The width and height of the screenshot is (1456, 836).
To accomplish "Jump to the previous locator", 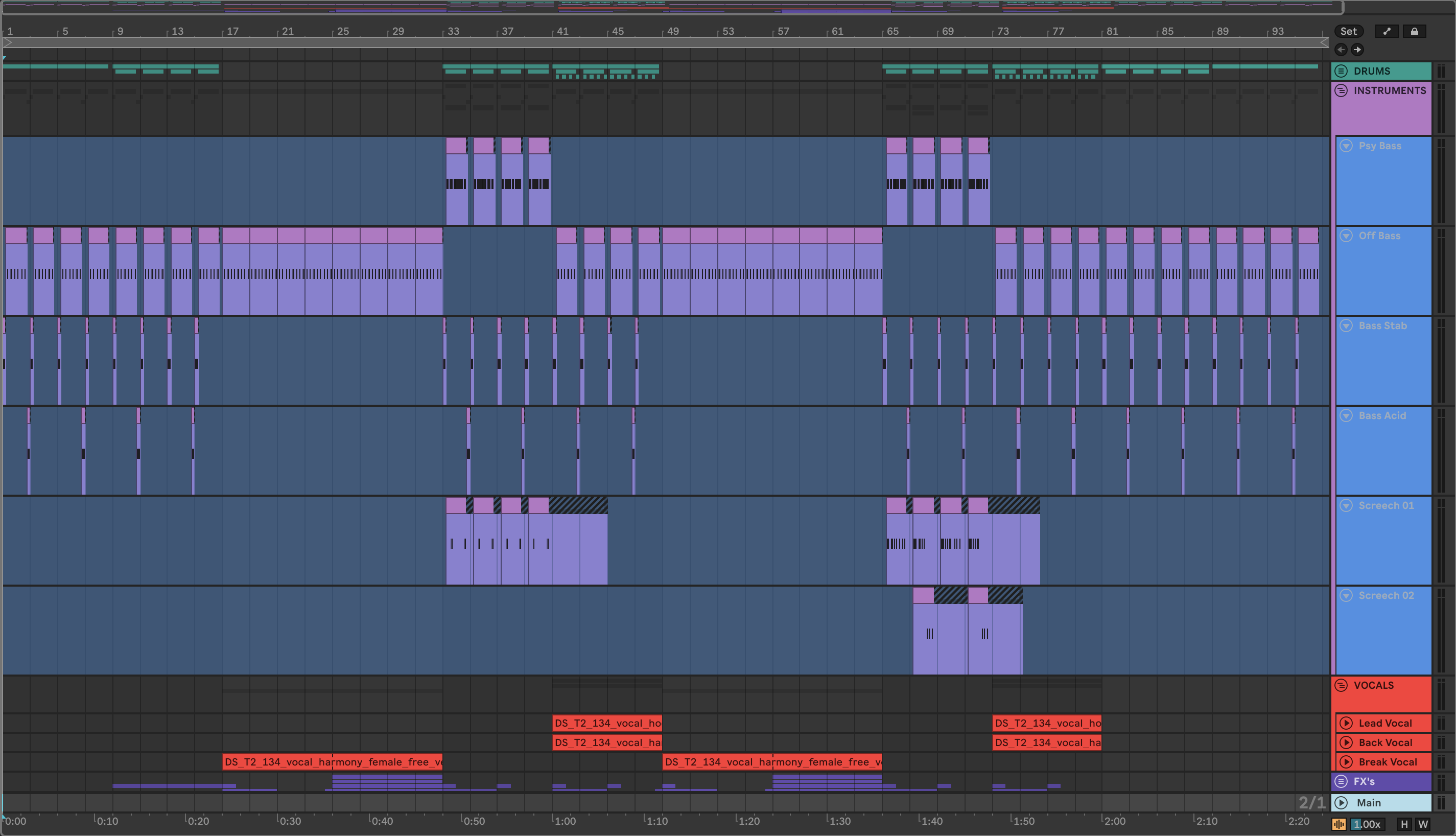I will coord(1341,50).
